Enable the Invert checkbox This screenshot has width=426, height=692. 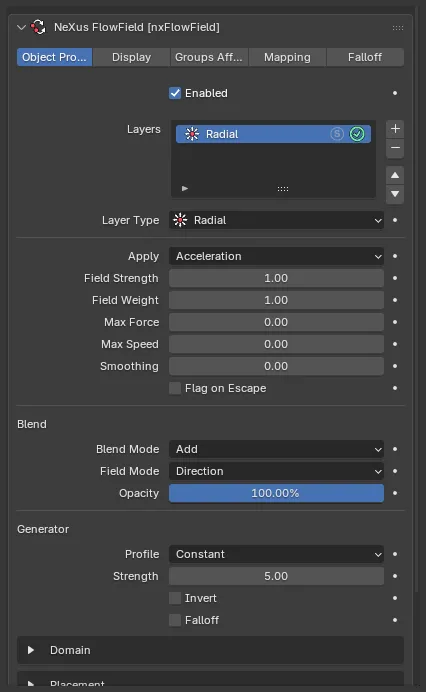[175, 598]
